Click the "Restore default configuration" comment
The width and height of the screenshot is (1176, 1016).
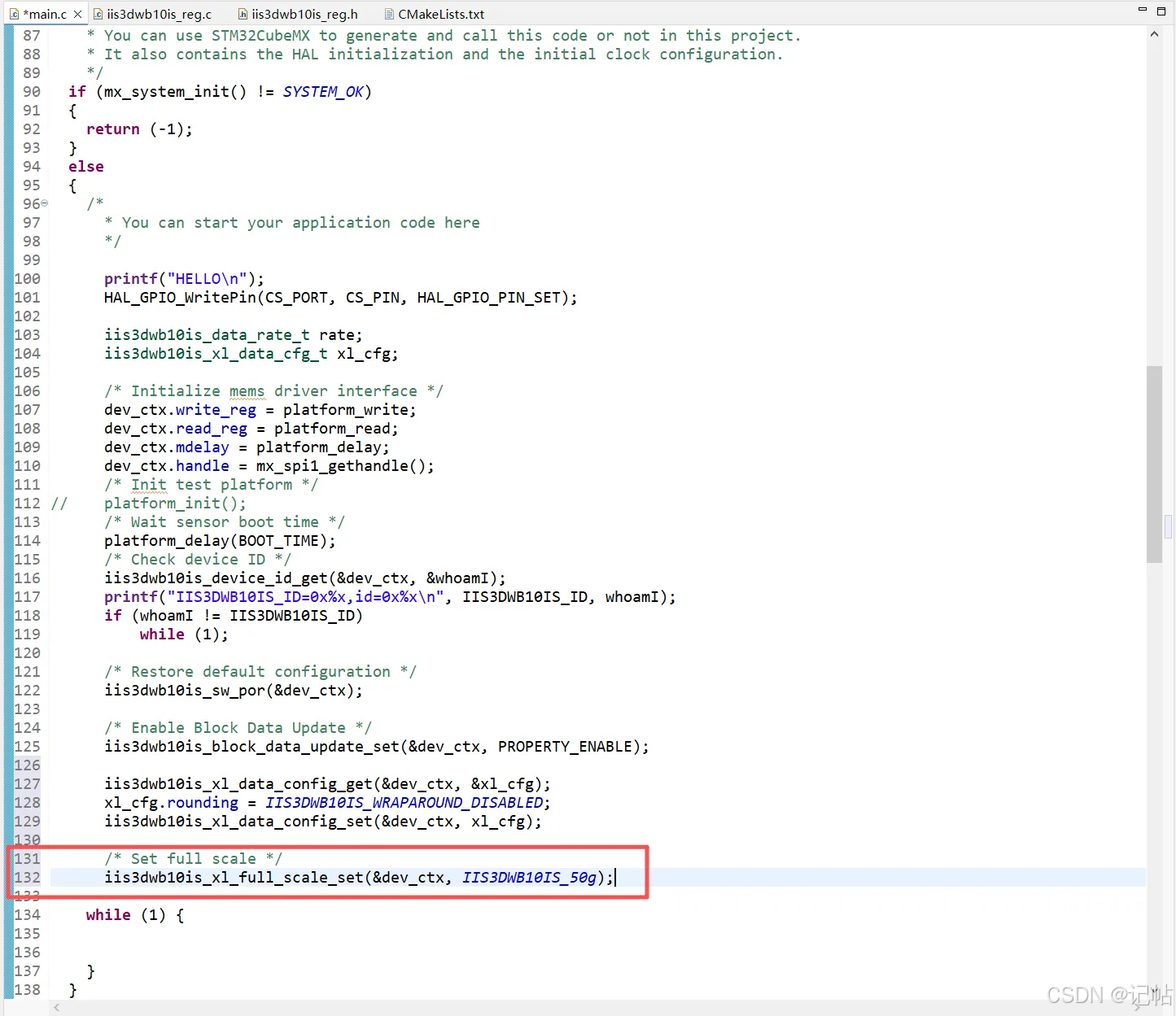point(260,672)
